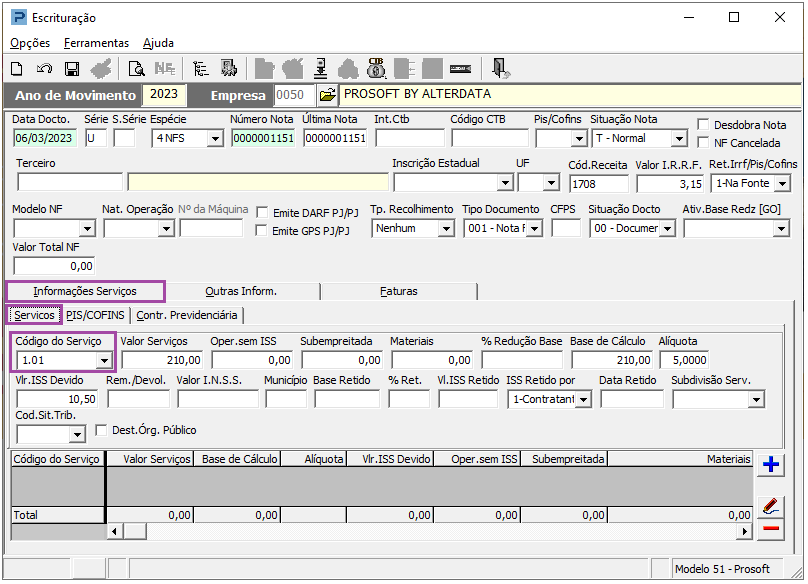Switch to Faturas tab
The width and height of the screenshot is (808, 584).
pos(398,291)
